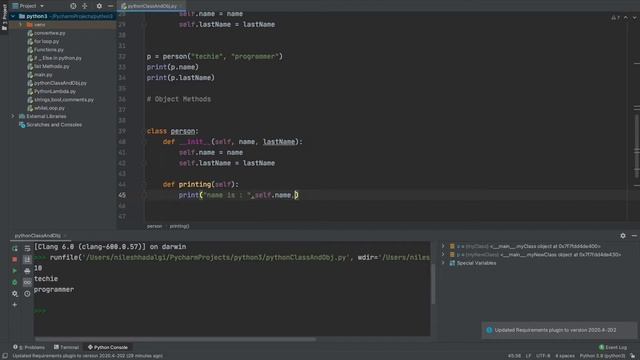
Task: Place cursor on line 36 '# Object Methods'
Action: 179,99
